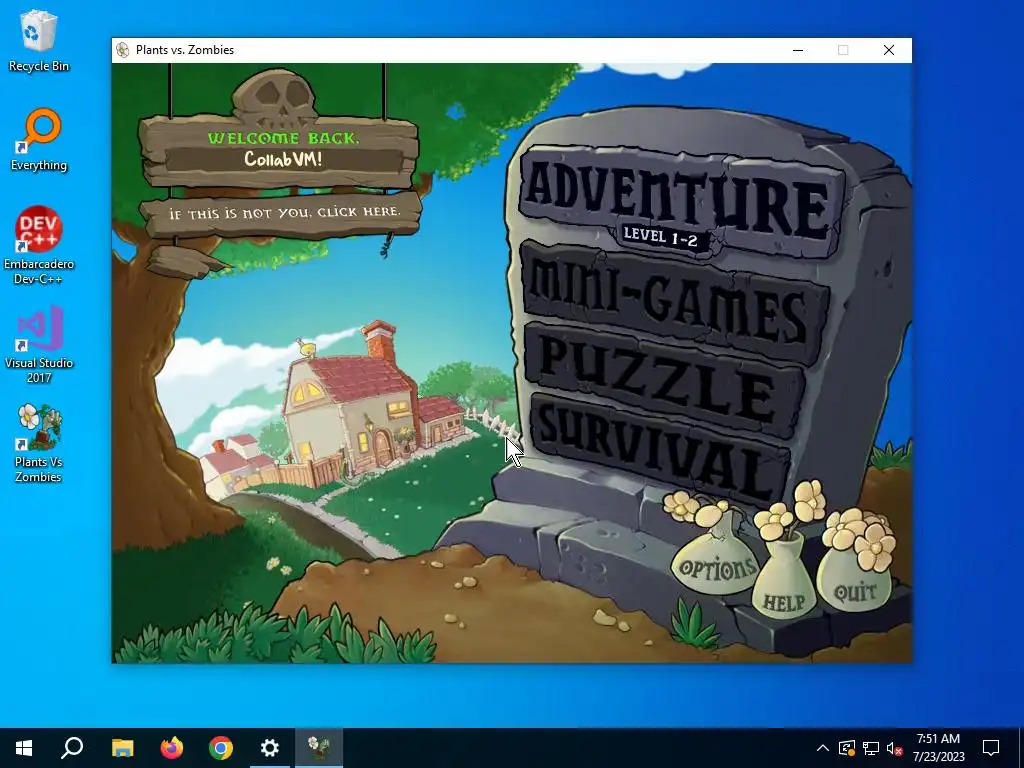Viewport: 1024px width, 768px height.
Task: Minimize the Plants vs. Zombies window
Action: (x=798, y=50)
